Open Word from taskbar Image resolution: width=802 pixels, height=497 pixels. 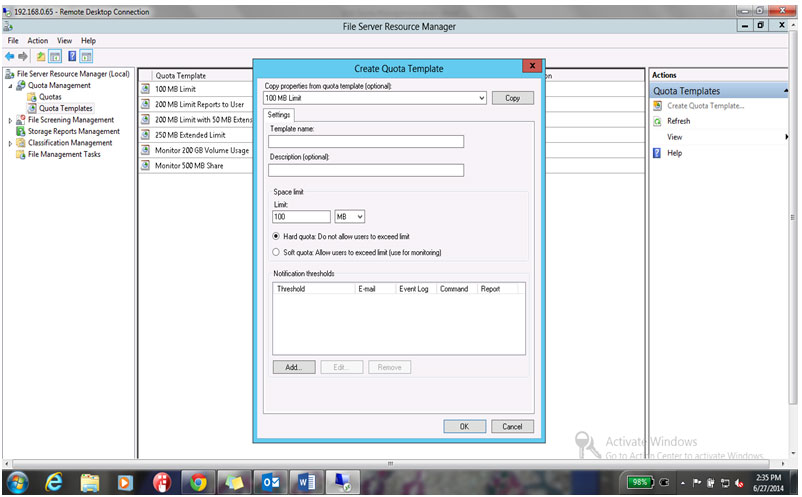coord(306,483)
